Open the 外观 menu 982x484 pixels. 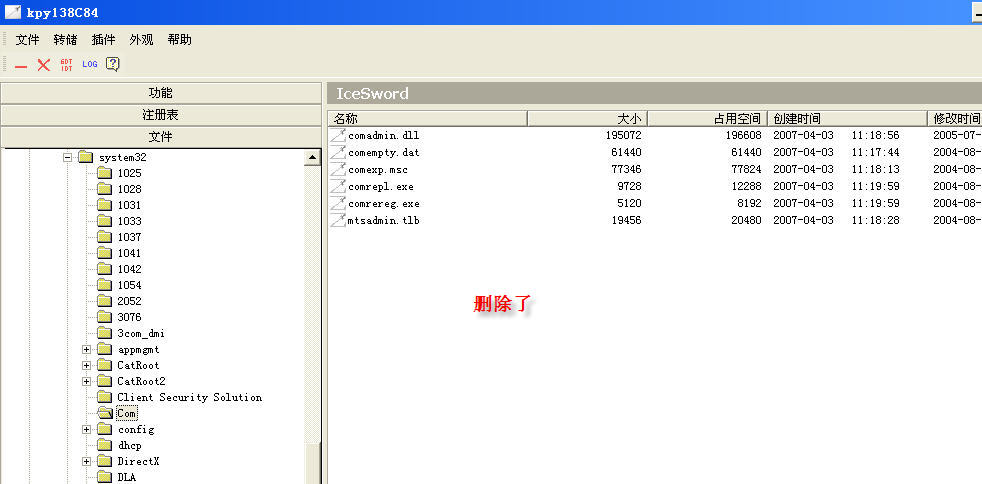point(142,40)
